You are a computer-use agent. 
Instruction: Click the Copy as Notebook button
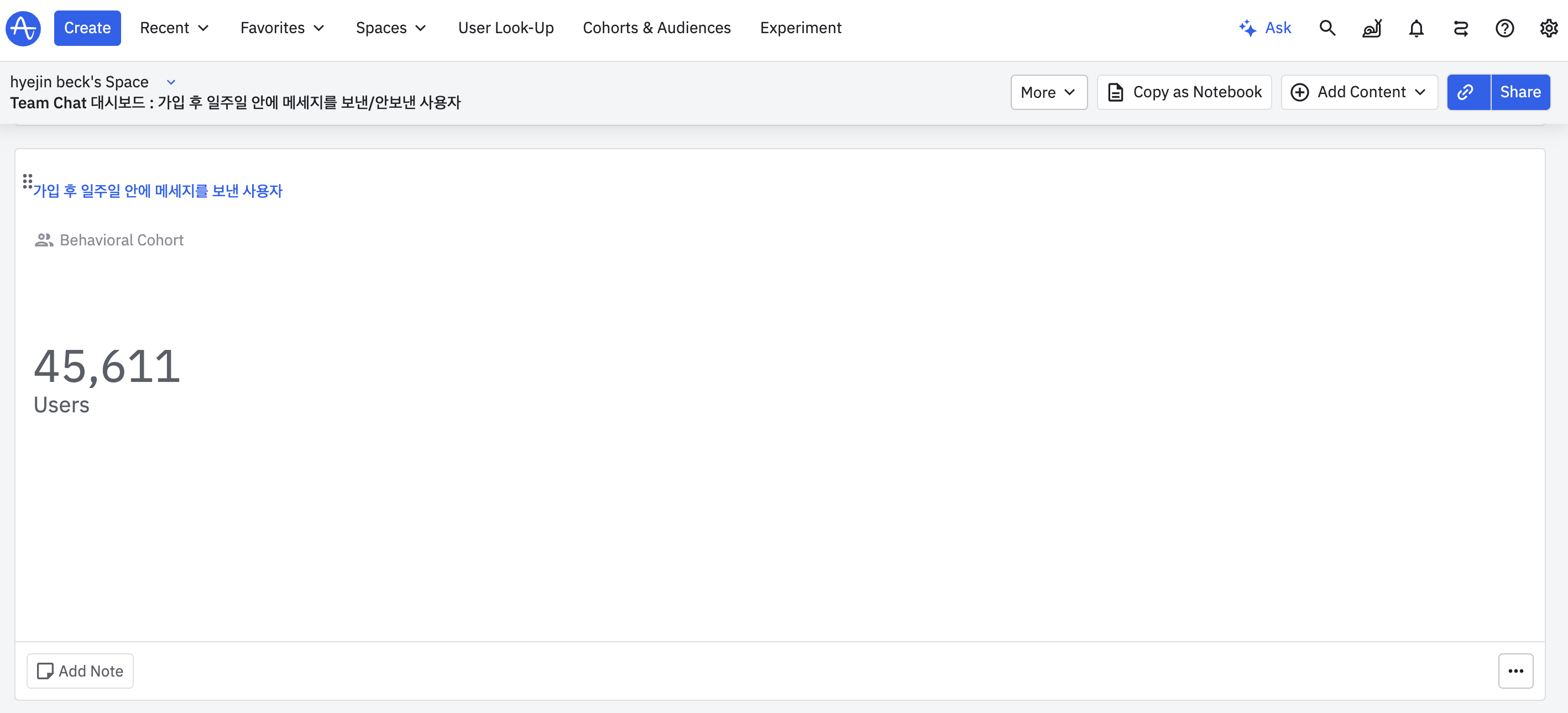pyautogui.click(x=1184, y=92)
